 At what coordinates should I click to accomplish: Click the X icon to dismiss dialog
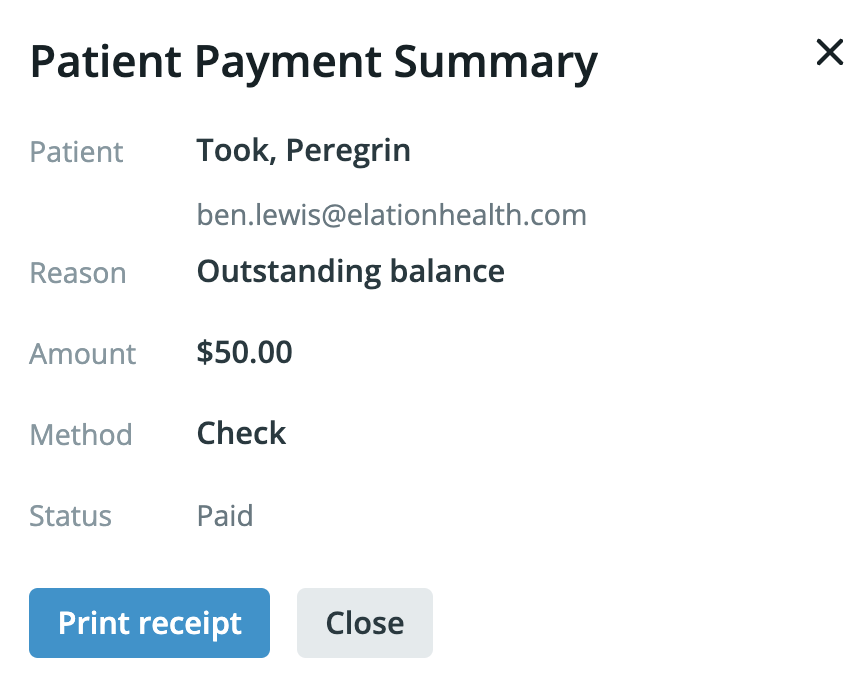point(829,52)
